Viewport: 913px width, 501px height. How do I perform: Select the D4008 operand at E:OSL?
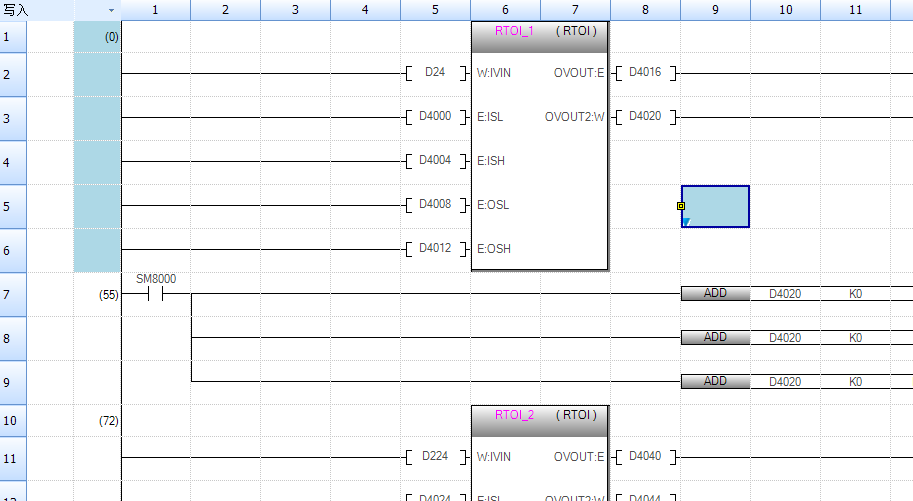[435, 205]
